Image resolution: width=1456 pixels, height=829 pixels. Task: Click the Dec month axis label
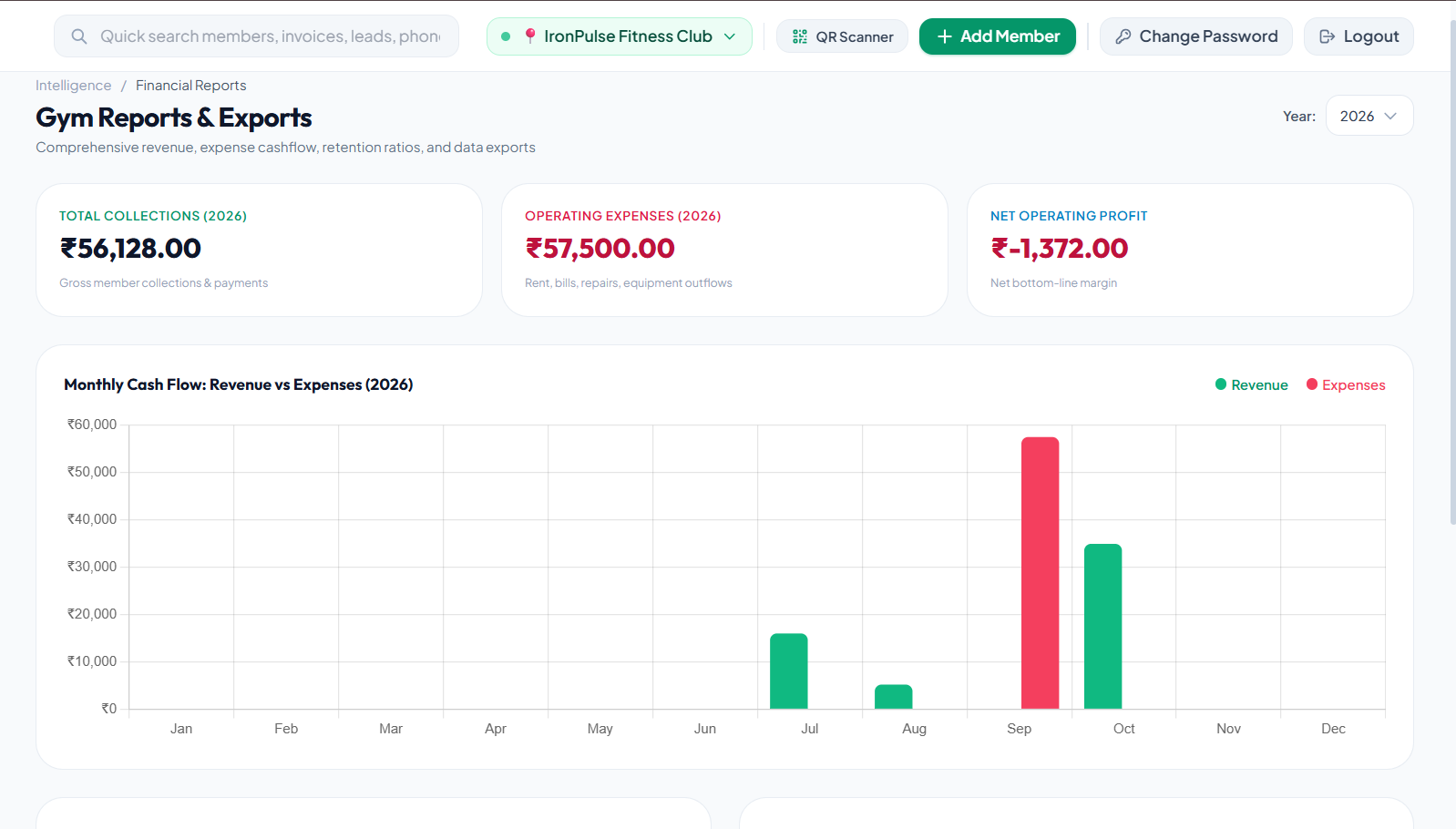(x=1333, y=729)
